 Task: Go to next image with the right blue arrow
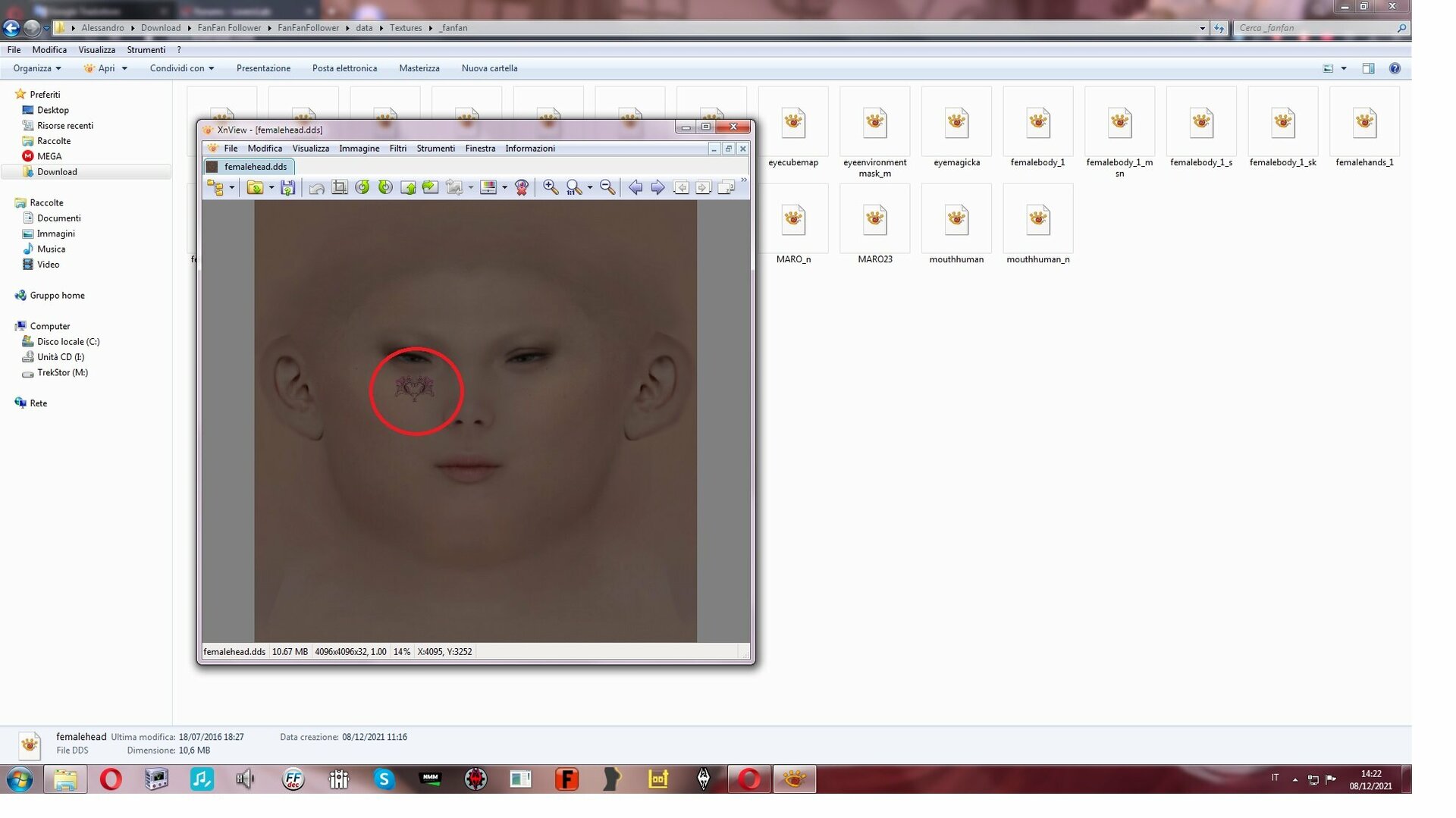pos(657,188)
